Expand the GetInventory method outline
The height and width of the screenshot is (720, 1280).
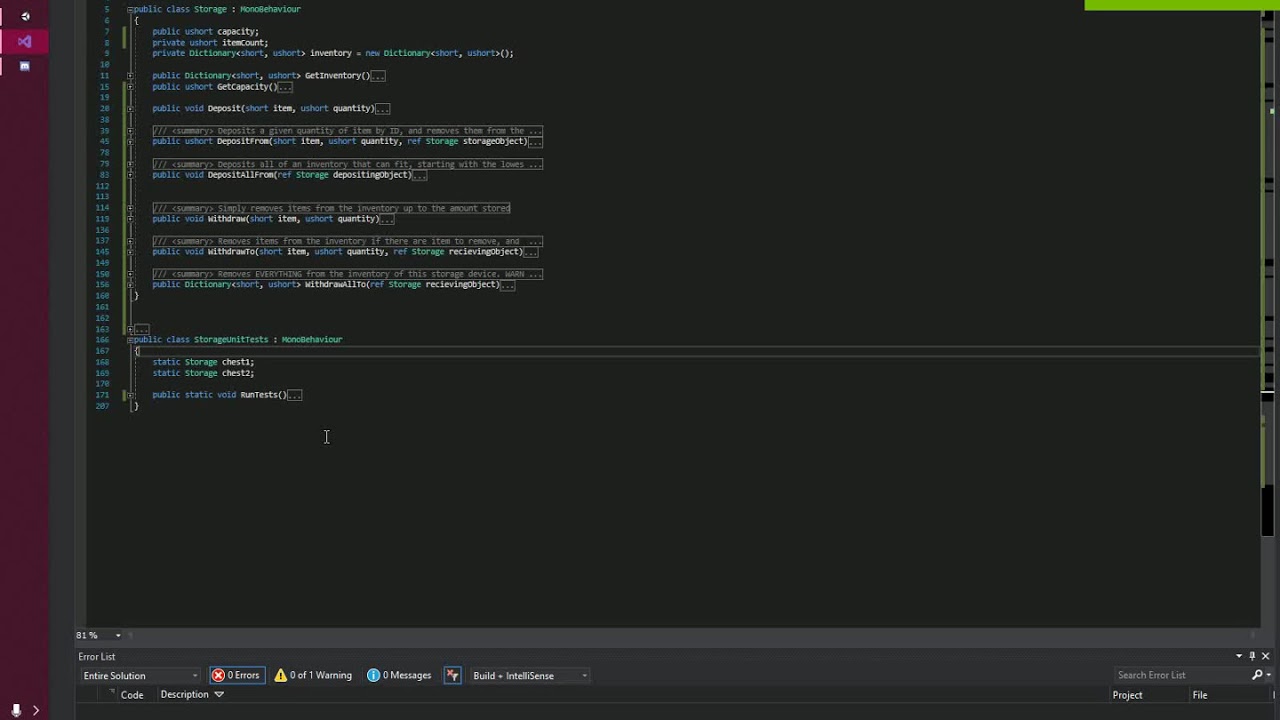[130, 76]
